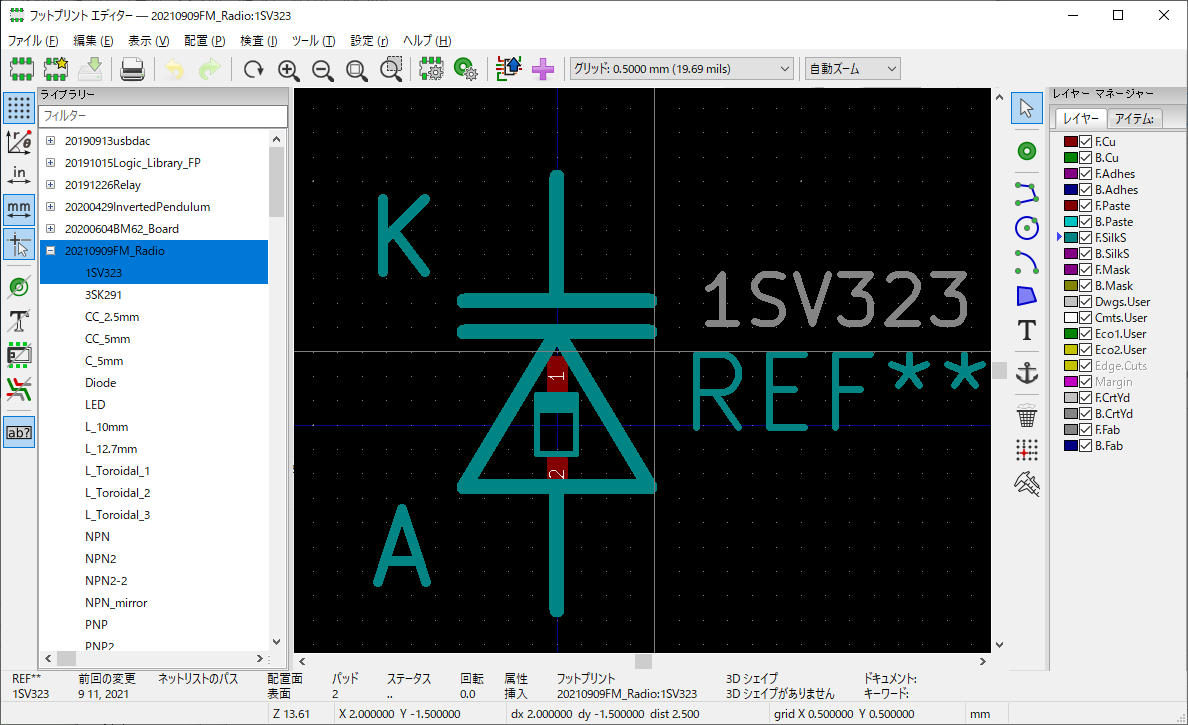Toggle the Edge.Cuts layer checkbox
The height and width of the screenshot is (725, 1188).
pos(1085,366)
